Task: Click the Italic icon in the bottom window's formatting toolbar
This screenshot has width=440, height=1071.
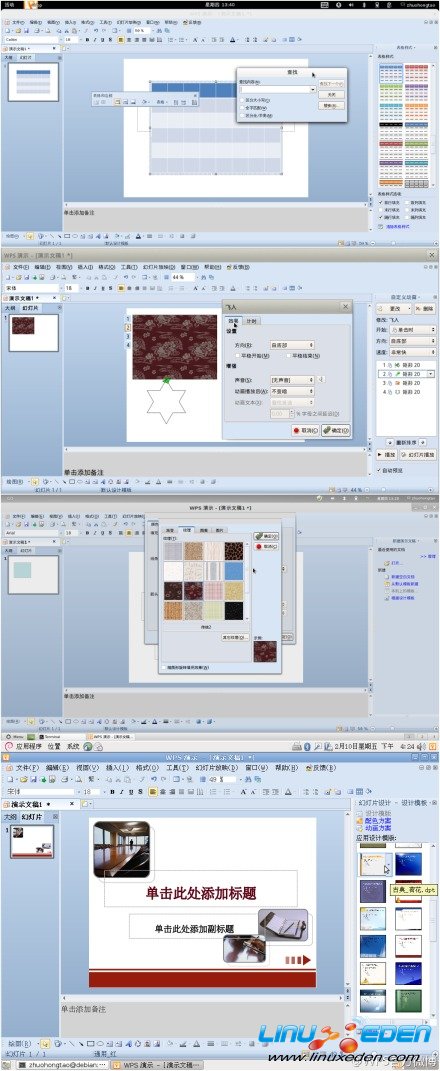Action: pyautogui.click(x=121, y=792)
